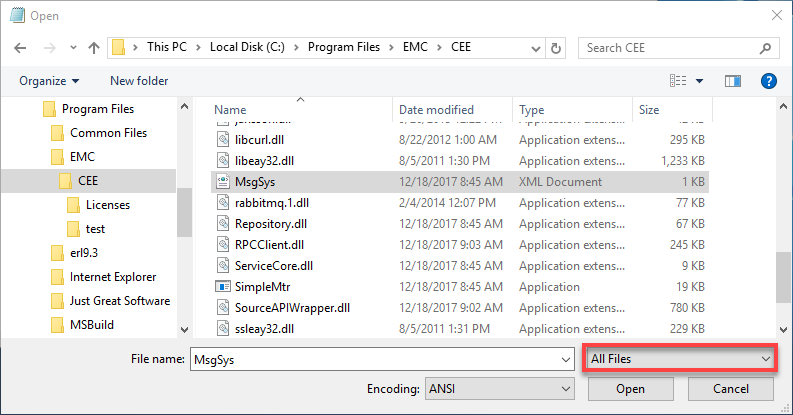The height and width of the screenshot is (415, 793).
Task: Click the Help question mark icon
Action: [769, 81]
